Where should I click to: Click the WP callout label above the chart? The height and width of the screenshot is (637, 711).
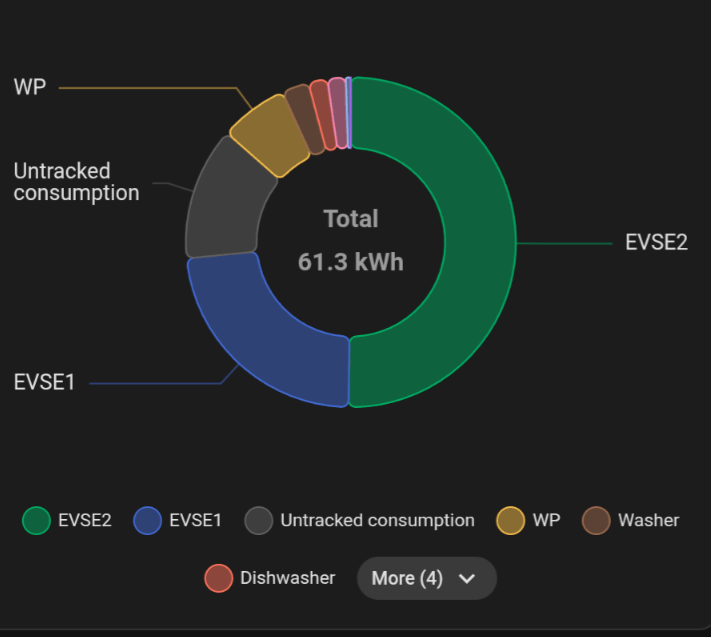click(30, 87)
